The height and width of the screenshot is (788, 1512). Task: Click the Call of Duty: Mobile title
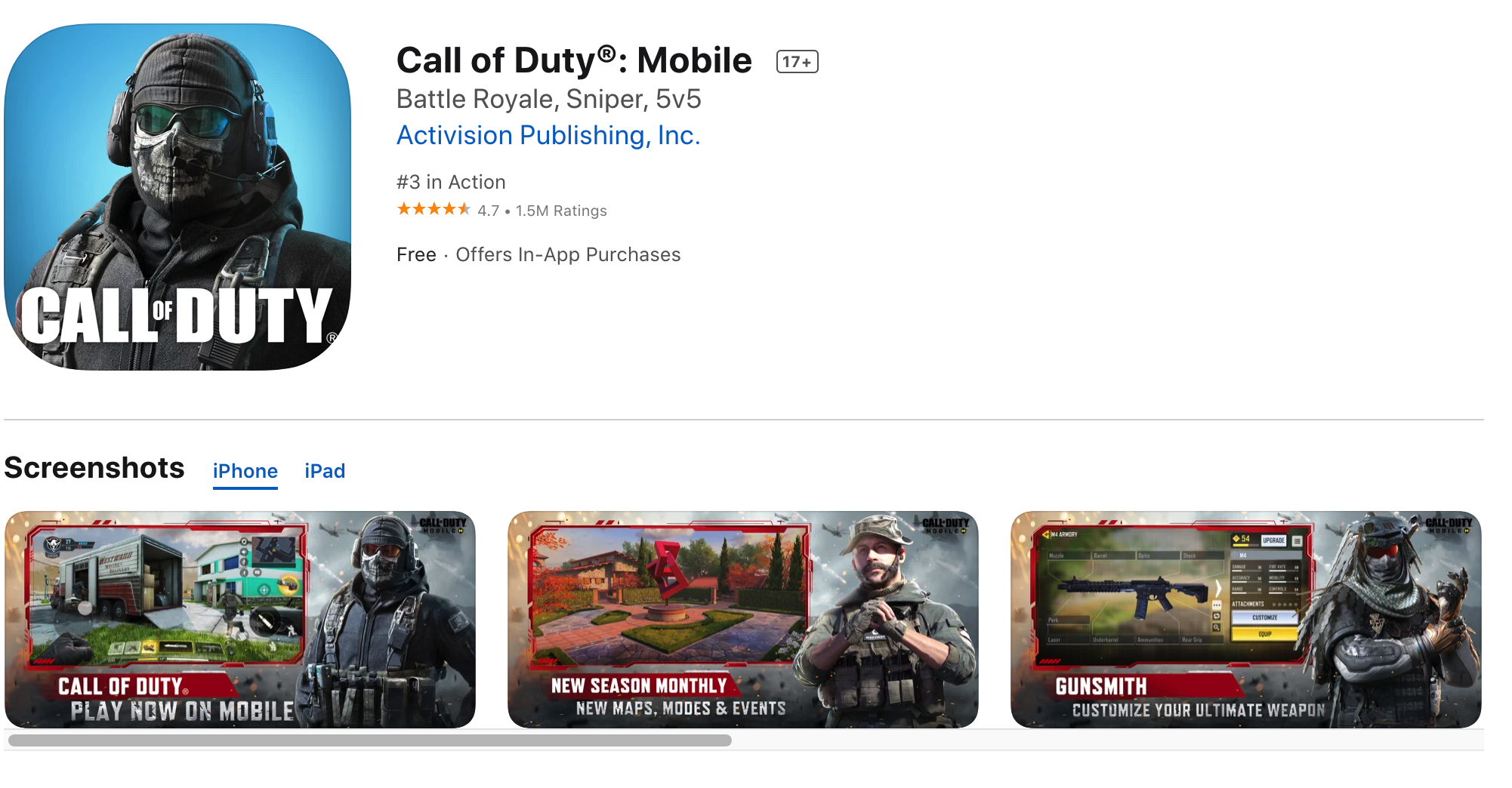pos(574,60)
